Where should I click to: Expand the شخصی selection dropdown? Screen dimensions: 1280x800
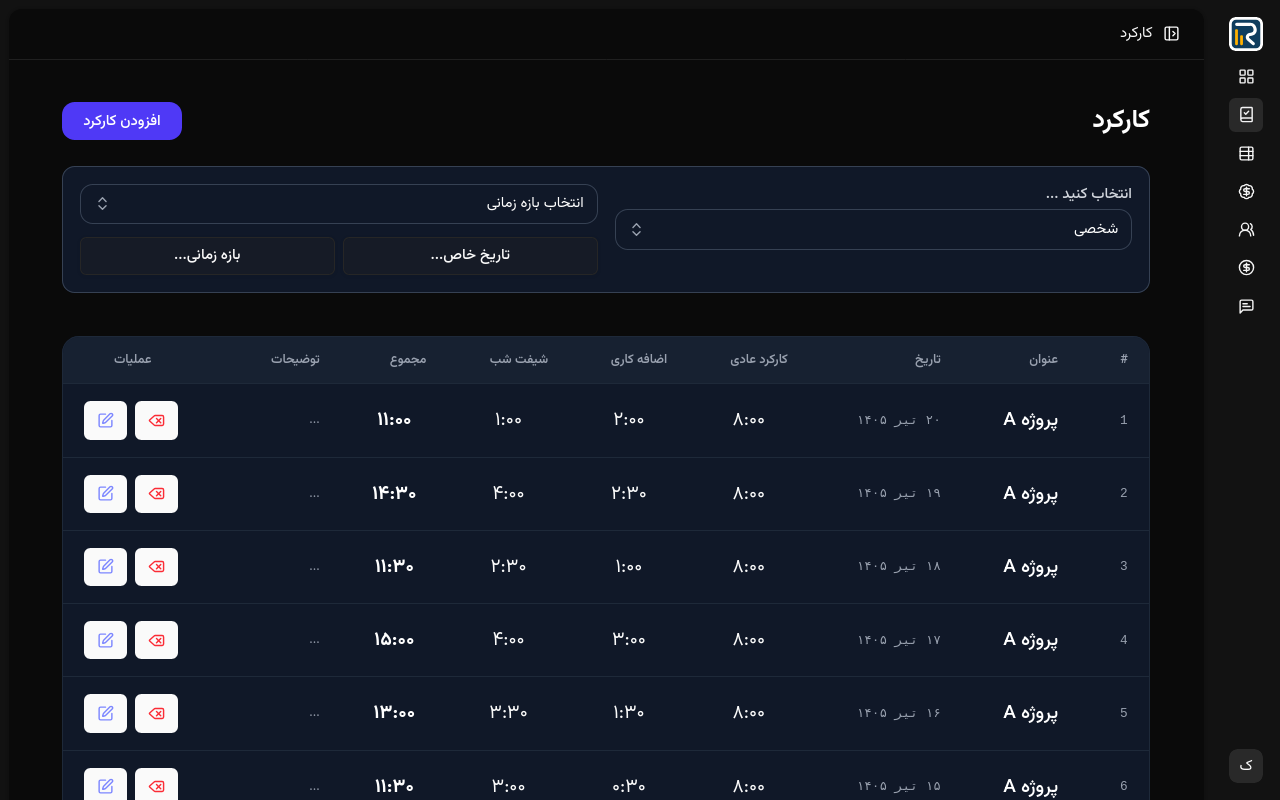873,229
